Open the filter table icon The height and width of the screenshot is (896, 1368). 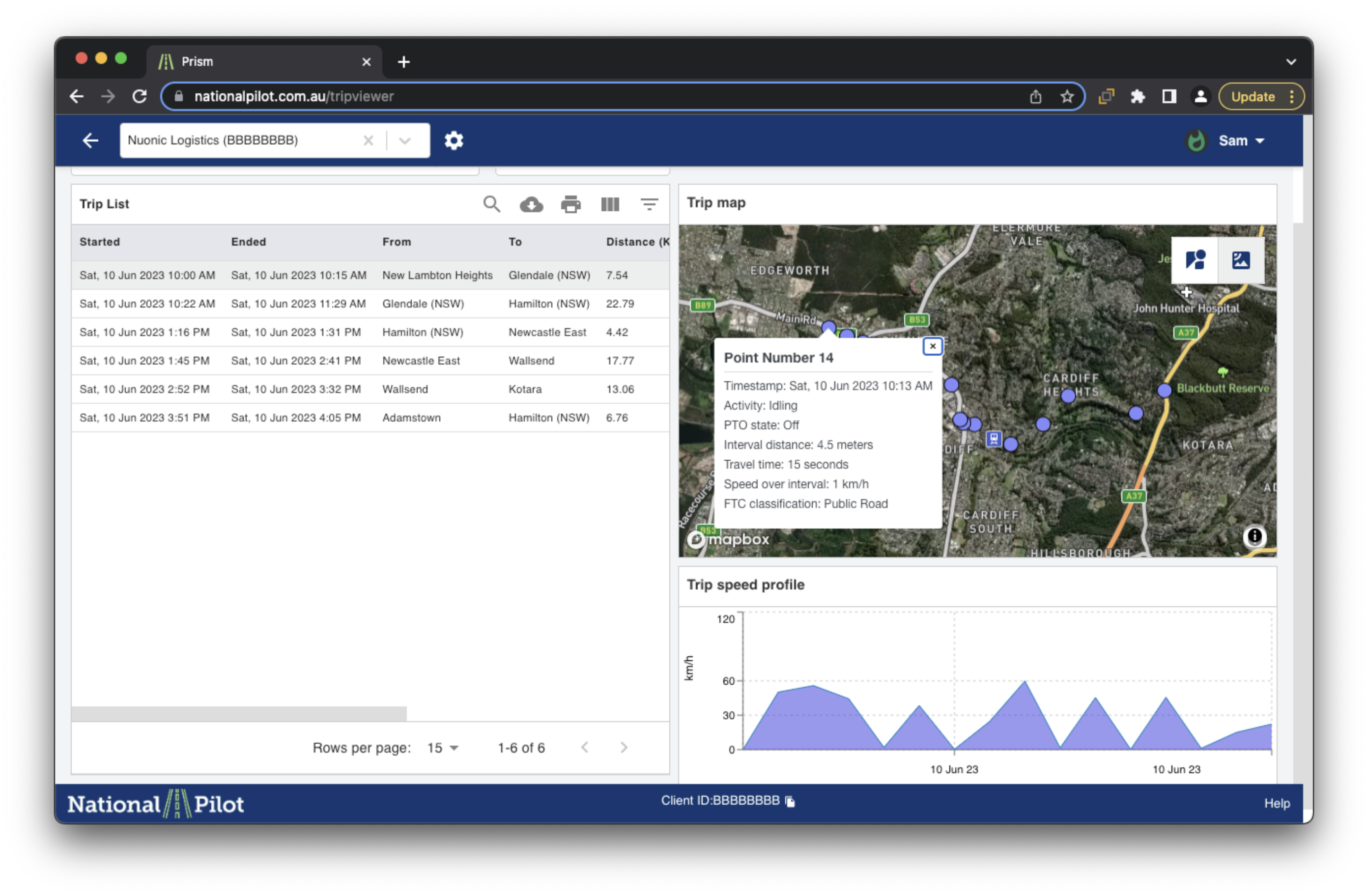point(649,204)
